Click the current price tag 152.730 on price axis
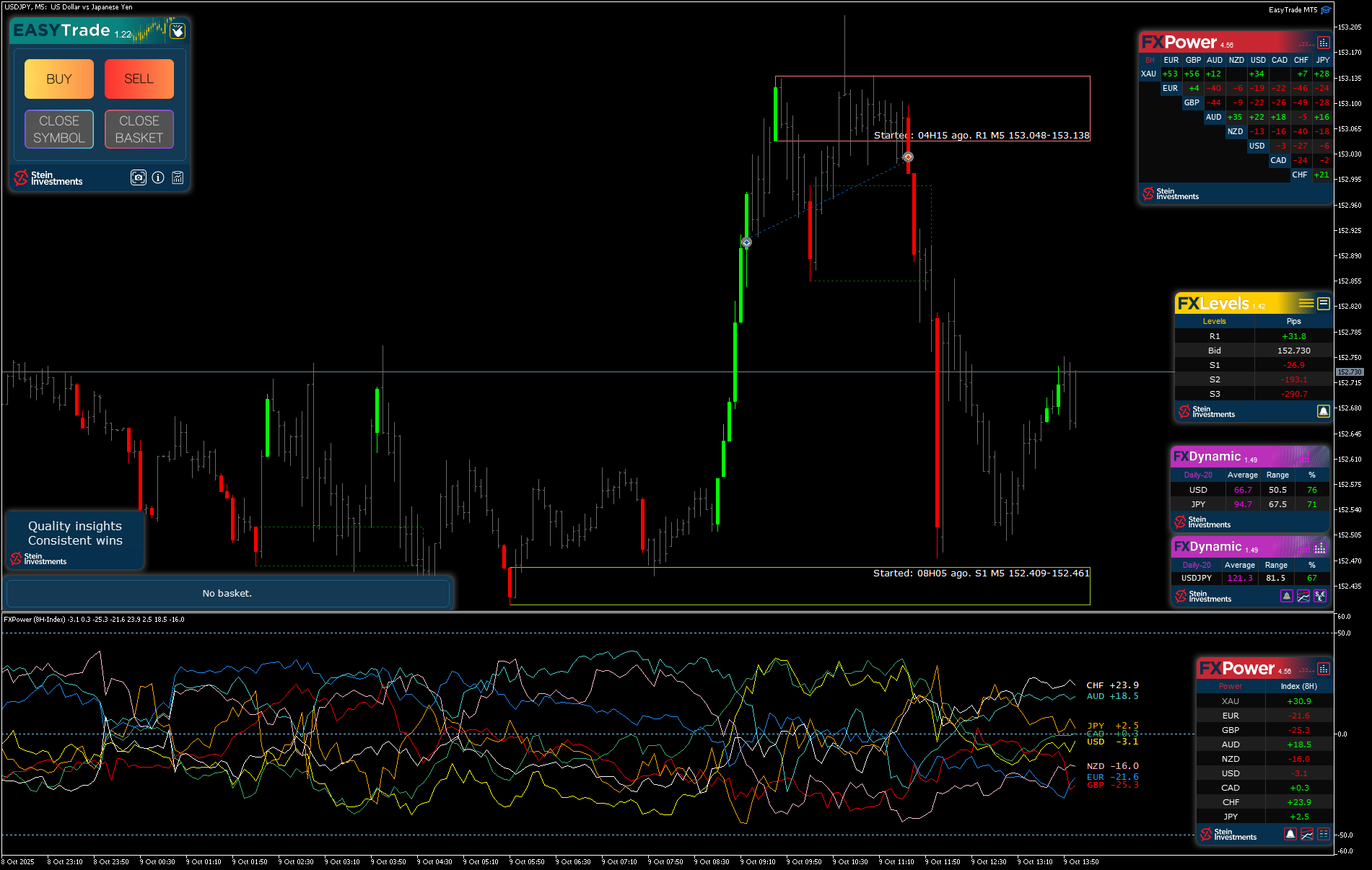 1350,372
